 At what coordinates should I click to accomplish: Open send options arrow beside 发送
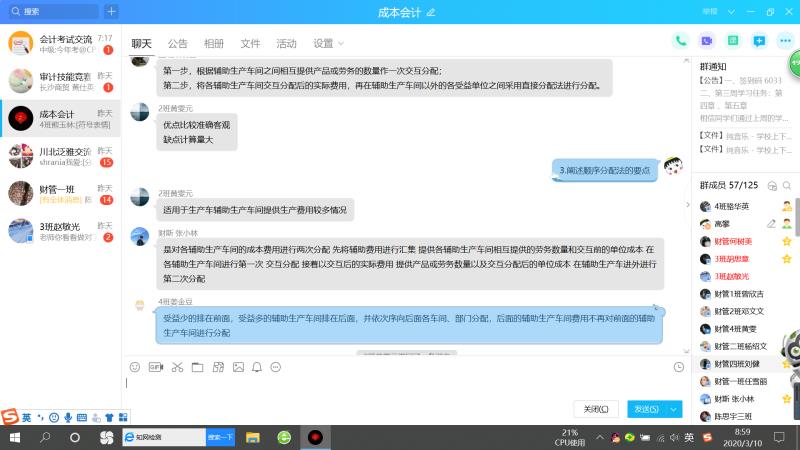click(x=673, y=409)
